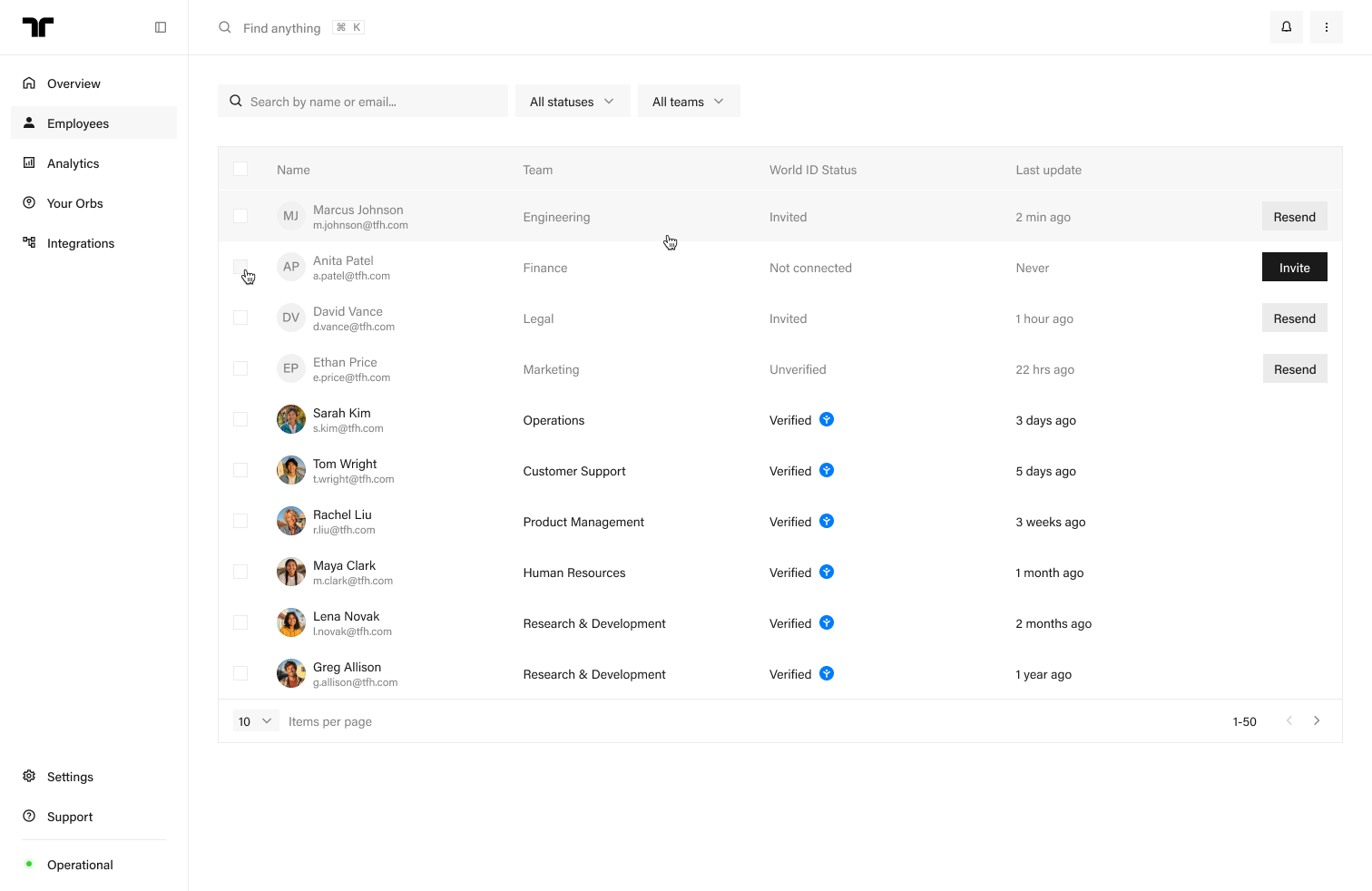The image size is (1372, 891).
Task: Click Lena Novak's verified badge icon
Action: [827, 622]
